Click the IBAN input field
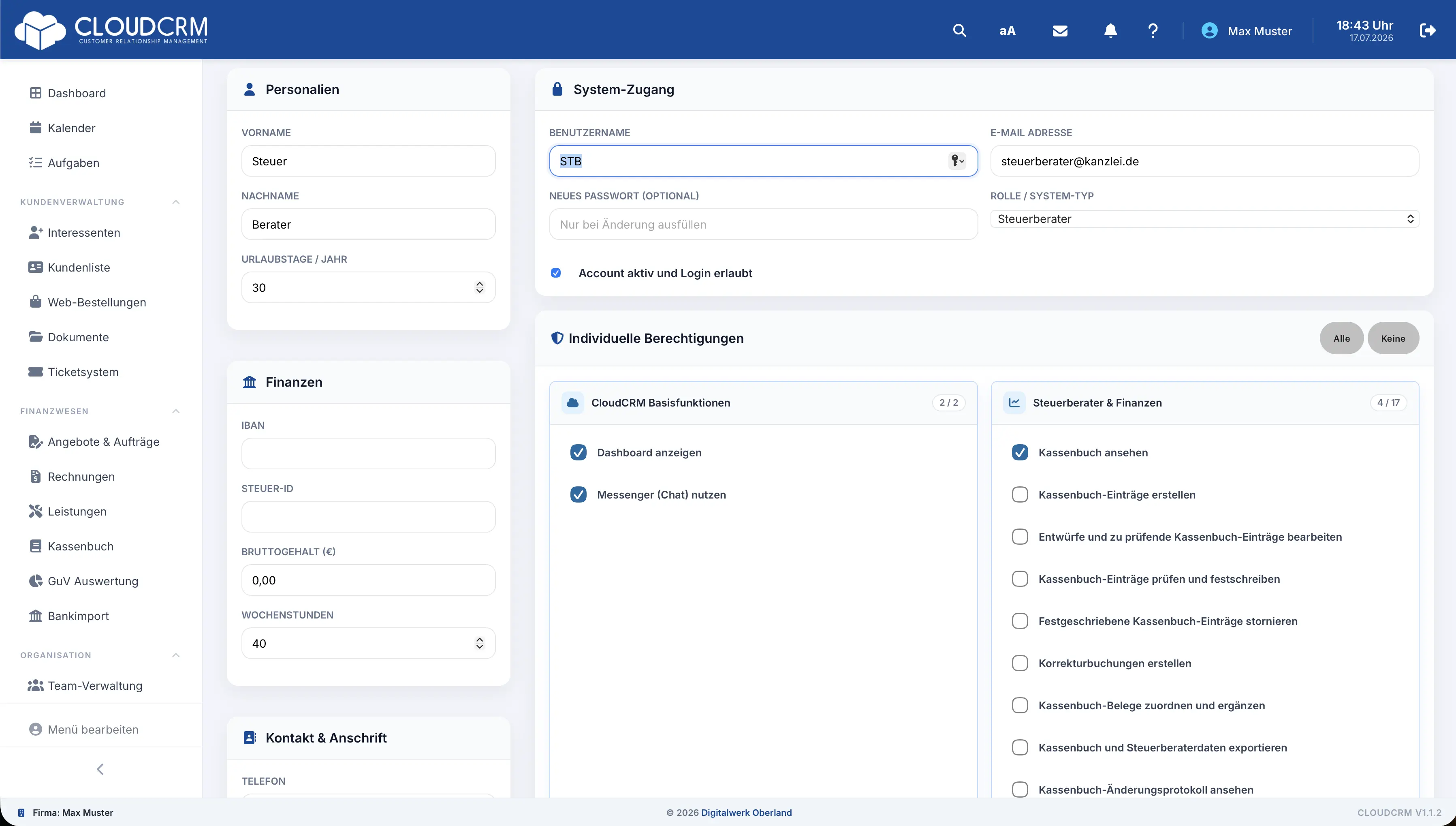This screenshot has height=826, width=1456. click(368, 453)
